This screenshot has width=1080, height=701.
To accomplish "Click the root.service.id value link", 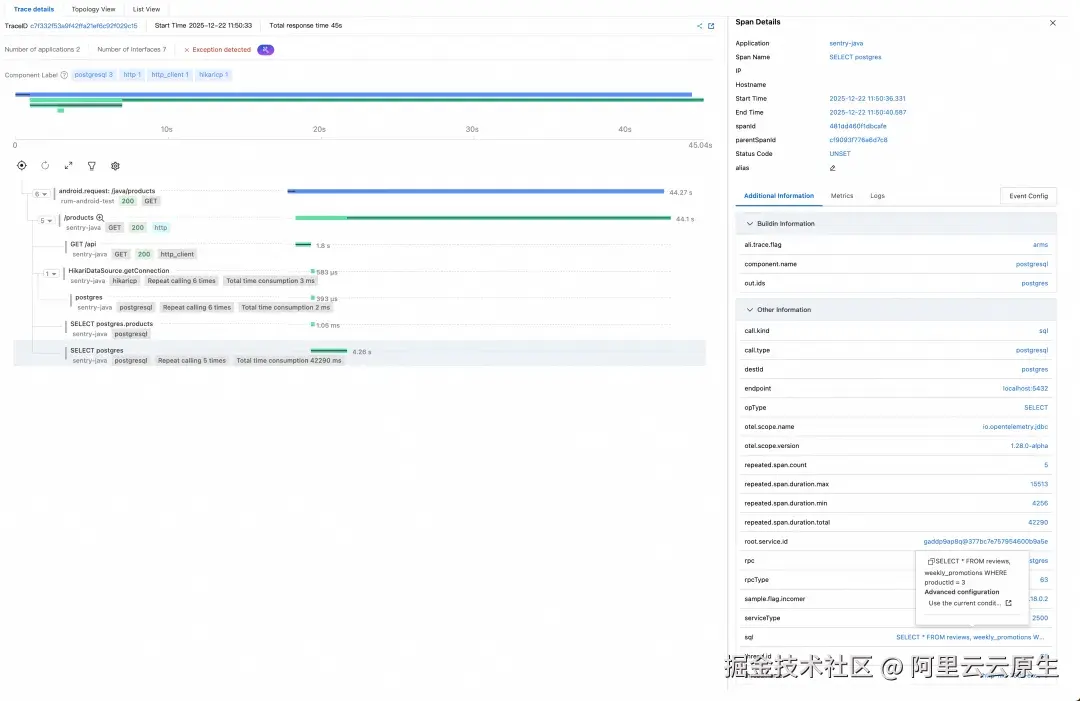I will click(986, 542).
